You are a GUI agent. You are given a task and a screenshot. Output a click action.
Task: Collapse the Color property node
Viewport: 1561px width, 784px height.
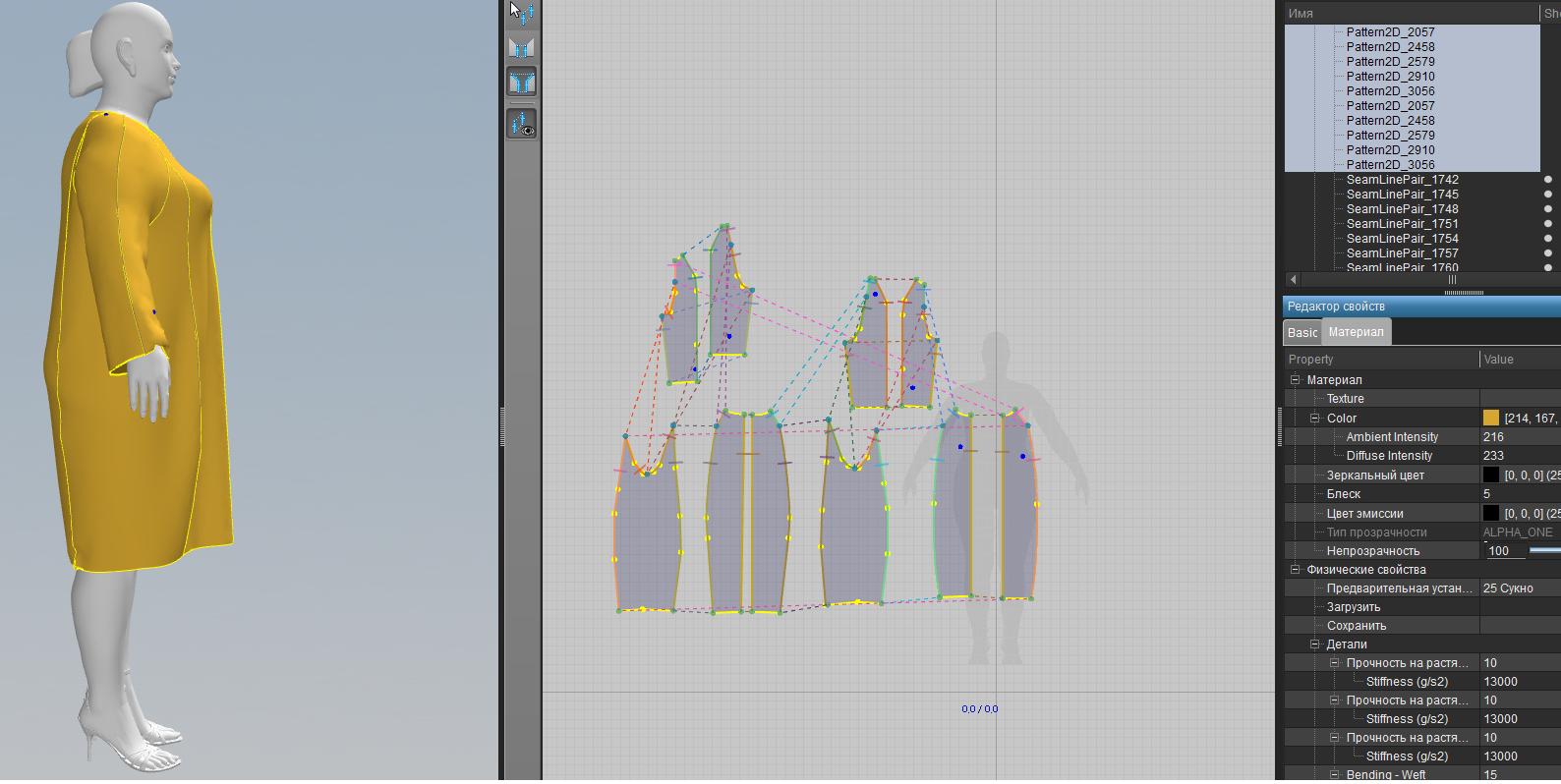(x=1314, y=419)
